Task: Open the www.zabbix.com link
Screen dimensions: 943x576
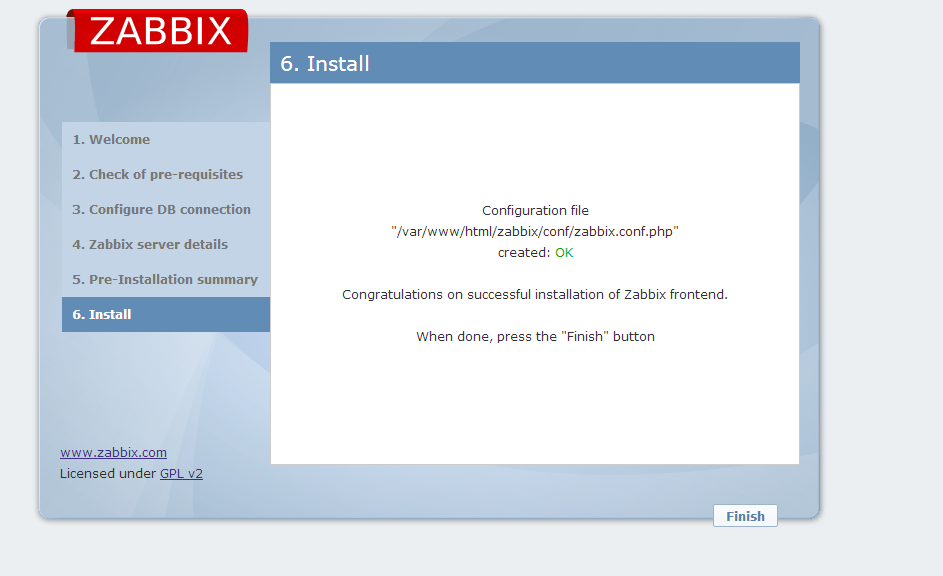Action: pyautogui.click(x=113, y=452)
